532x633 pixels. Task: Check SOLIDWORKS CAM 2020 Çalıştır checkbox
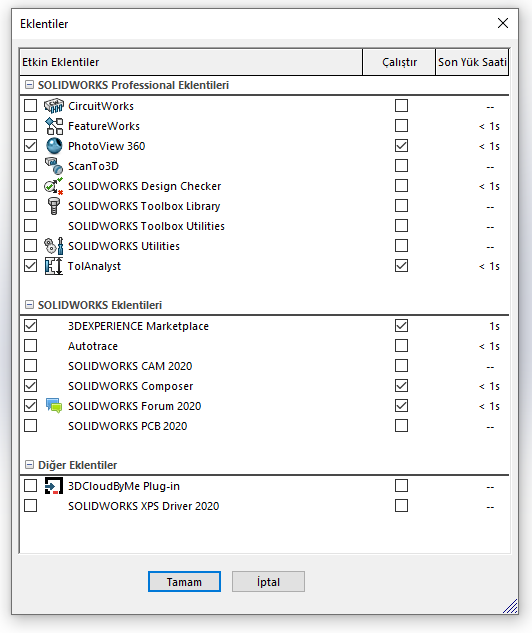click(x=401, y=366)
